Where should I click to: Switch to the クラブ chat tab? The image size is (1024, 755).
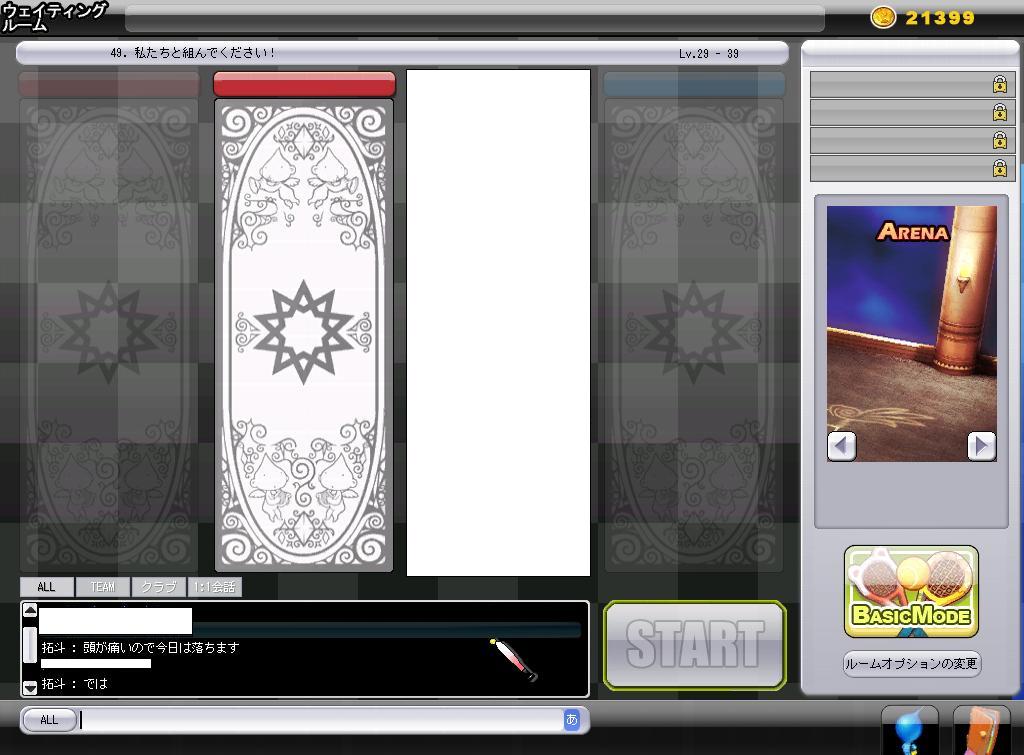click(x=158, y=587)
